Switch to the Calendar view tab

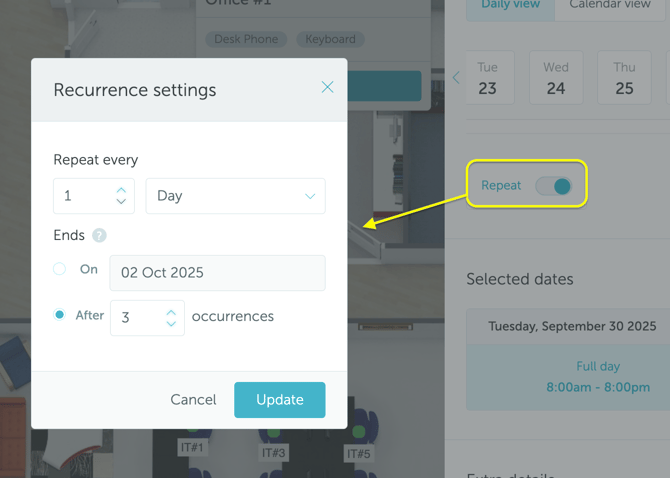[x=610, y=5]
